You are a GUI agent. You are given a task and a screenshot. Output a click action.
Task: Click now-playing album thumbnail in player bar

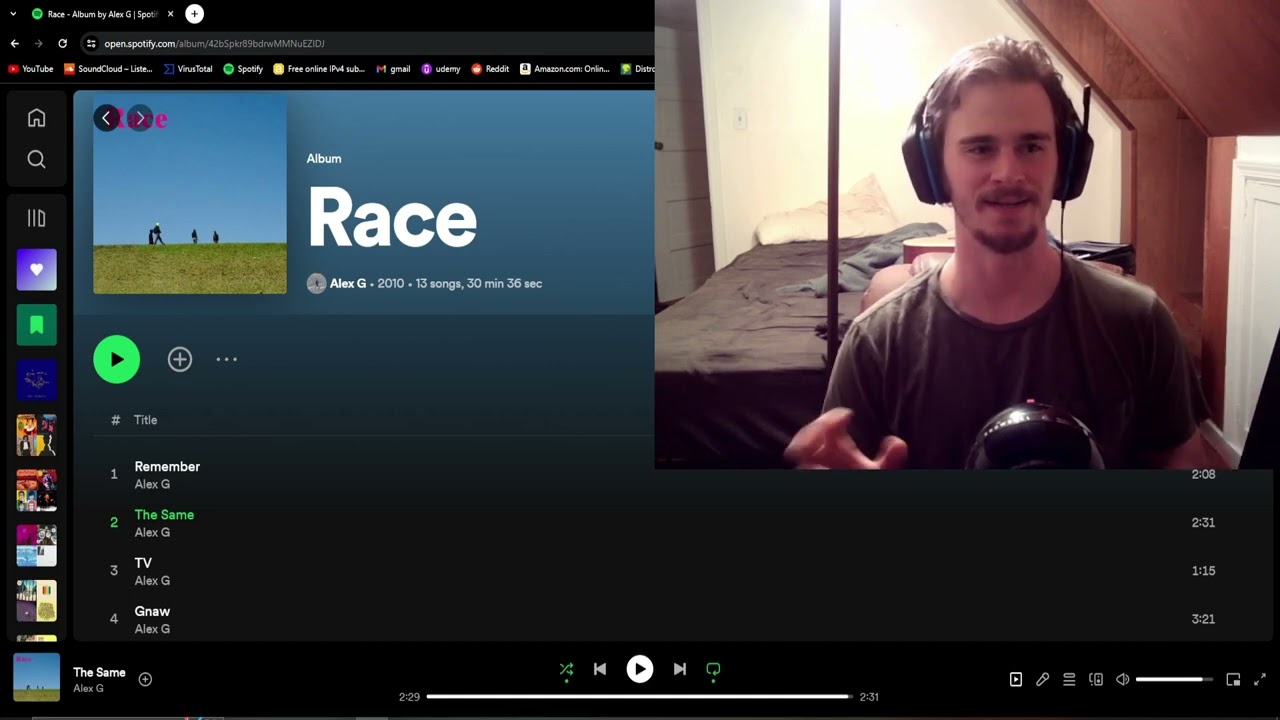coord(36,677)
